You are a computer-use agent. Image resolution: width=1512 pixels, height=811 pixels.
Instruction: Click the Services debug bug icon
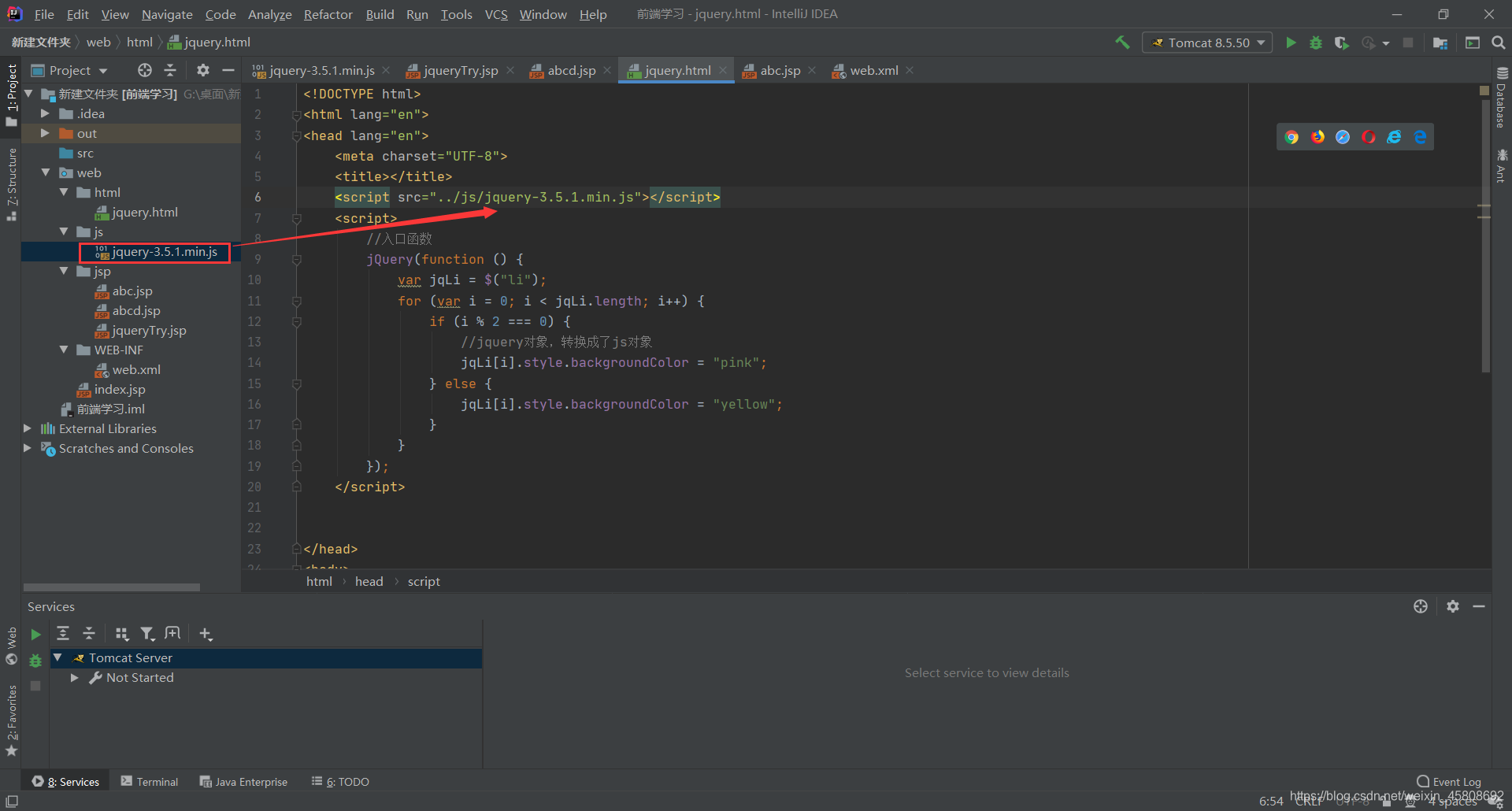[35, 661]
